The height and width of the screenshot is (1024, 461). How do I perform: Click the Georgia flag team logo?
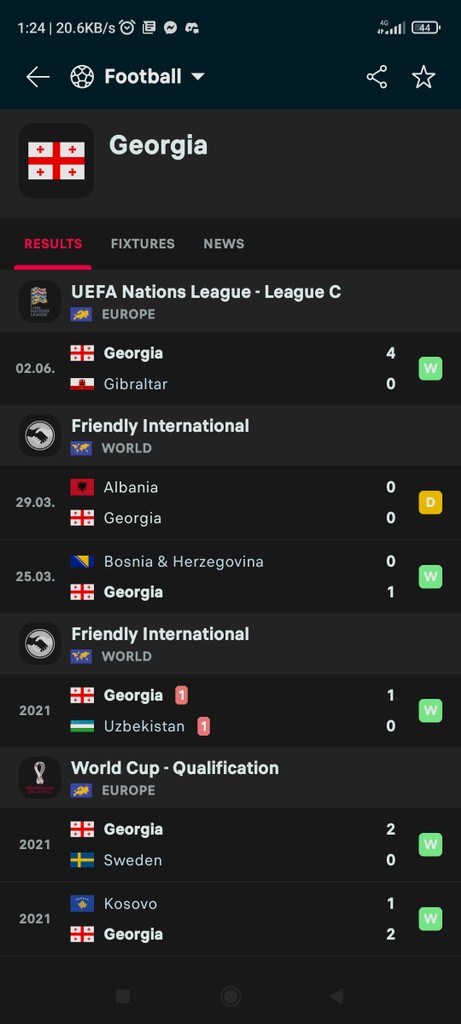click(56, 161)
